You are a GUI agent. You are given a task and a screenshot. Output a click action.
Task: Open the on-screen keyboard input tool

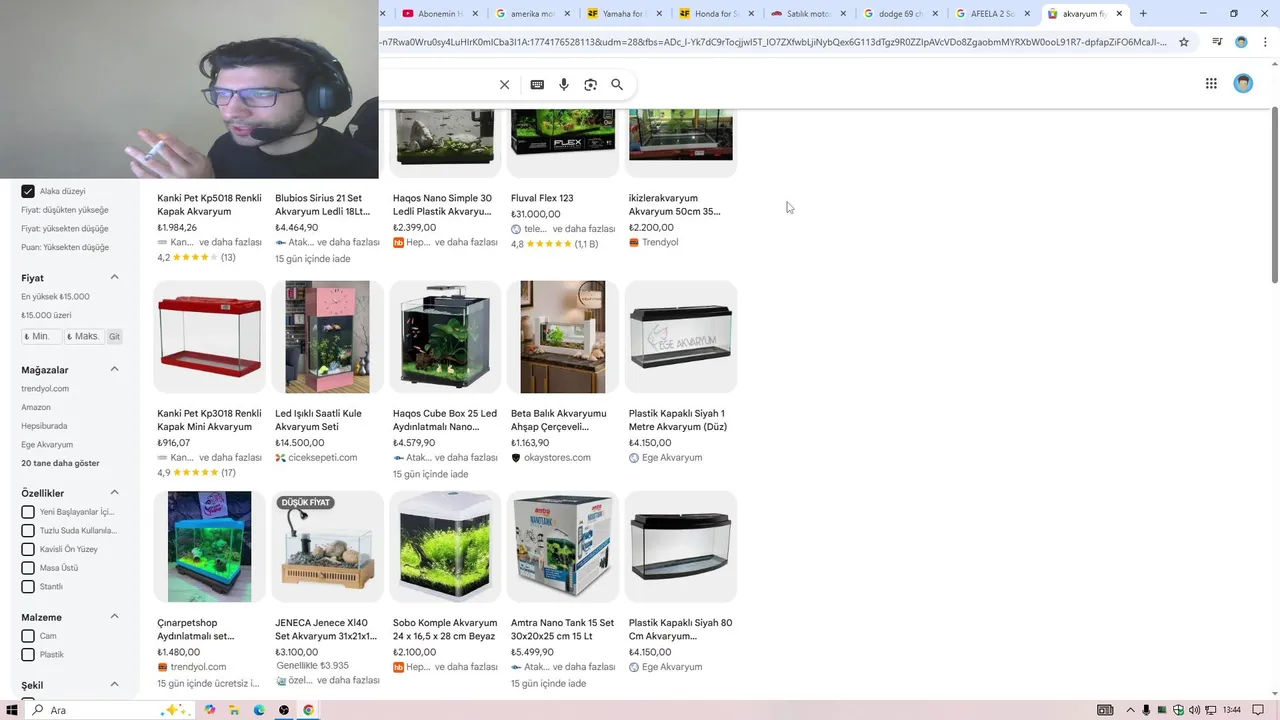coord(537,85)
